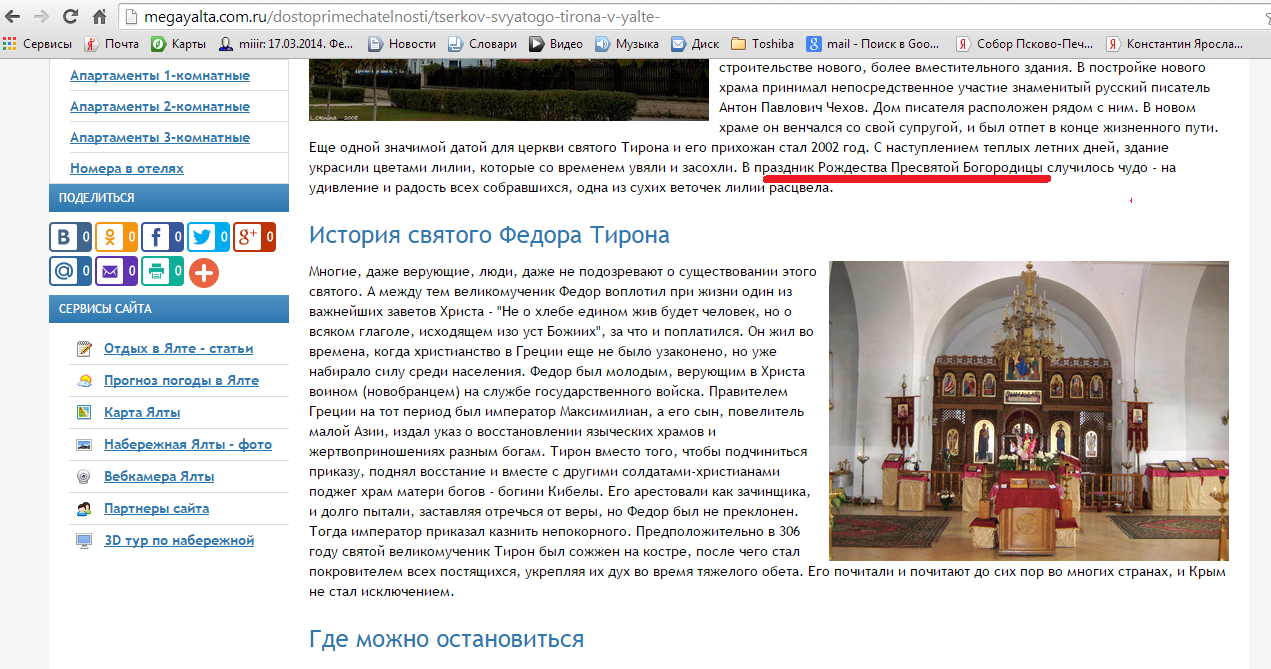
Task: Click people icon beside Партнеры сайта
Action: [x=85, y=509]
